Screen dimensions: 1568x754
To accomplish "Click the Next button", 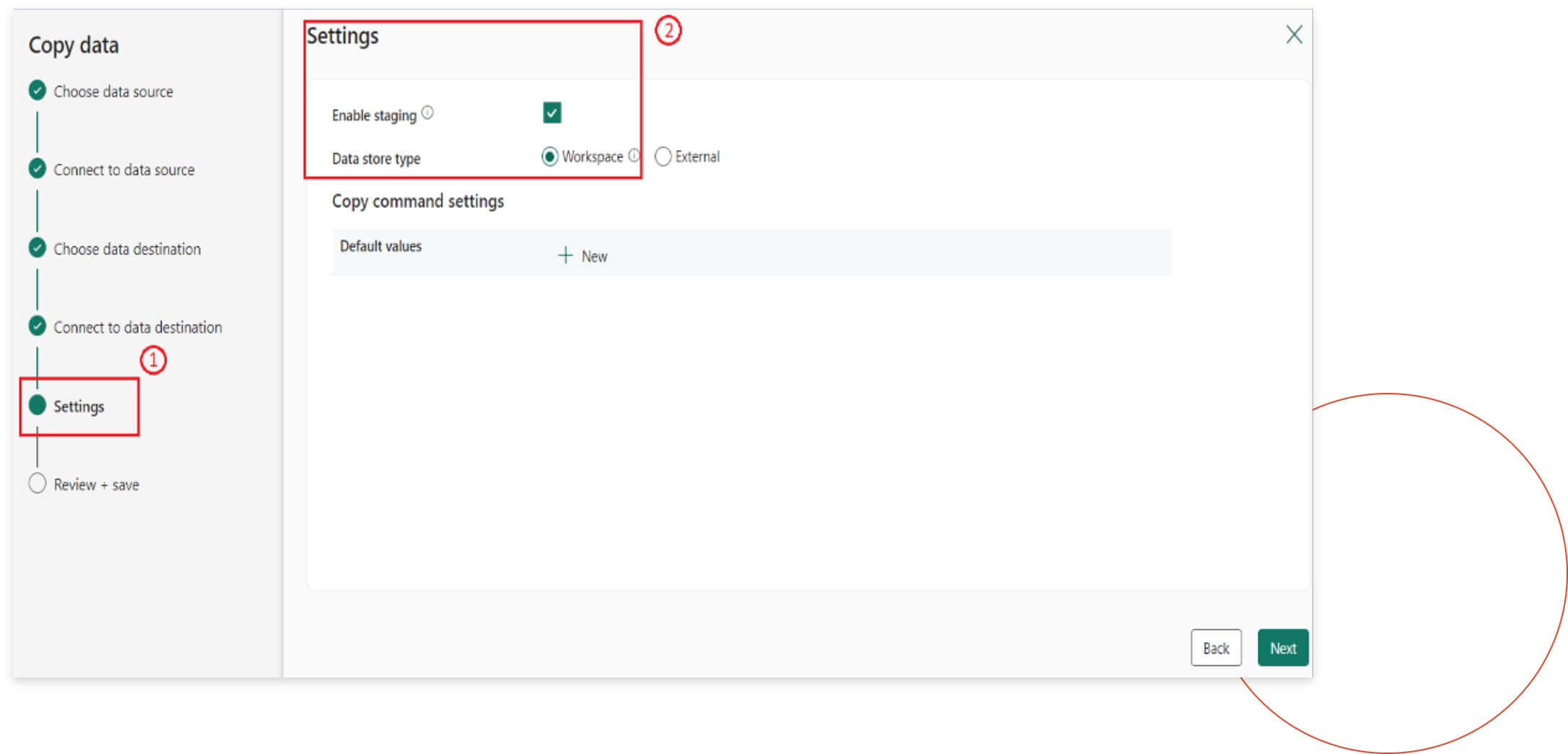I will 1283,648.
